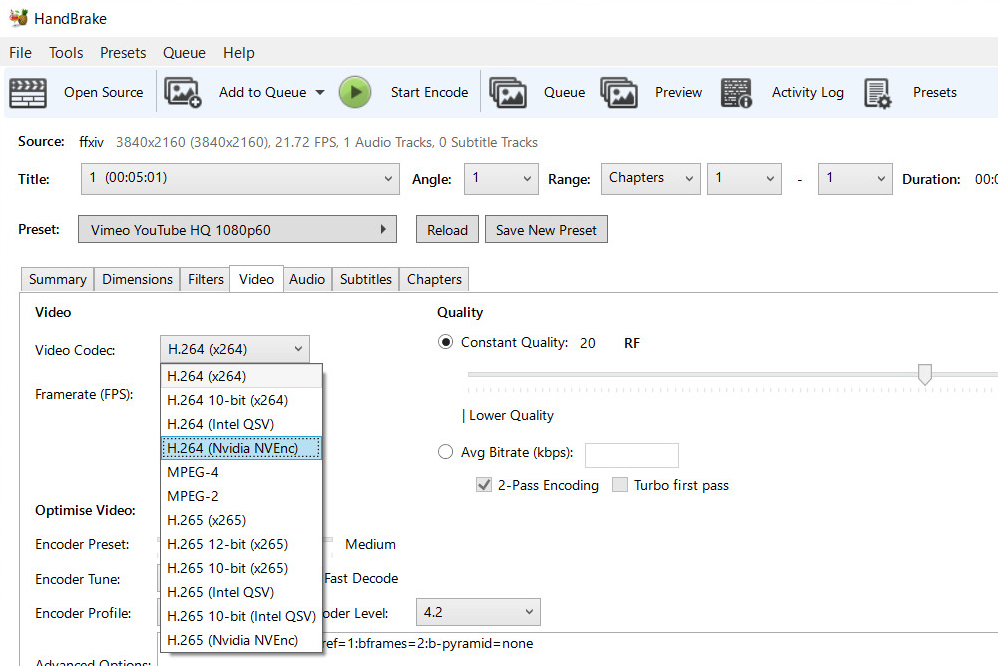Click the Start Encode label

tap(430, 92)
